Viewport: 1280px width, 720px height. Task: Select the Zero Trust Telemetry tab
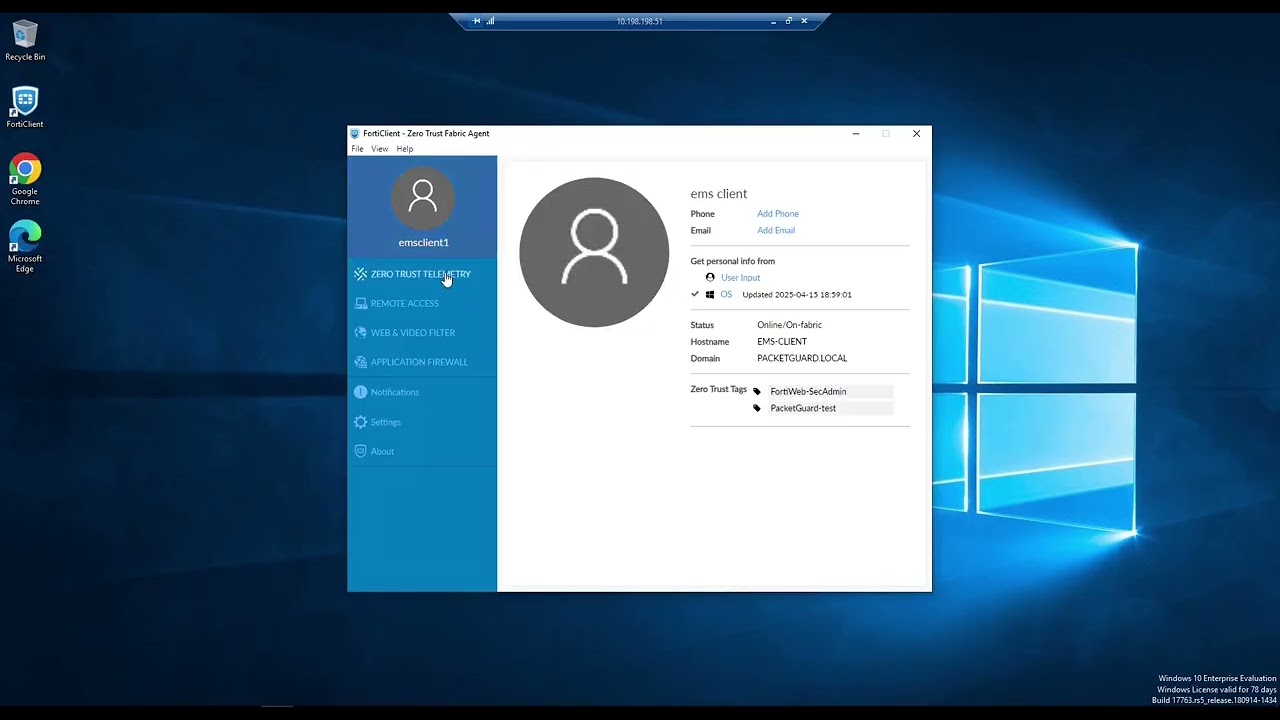422,274
